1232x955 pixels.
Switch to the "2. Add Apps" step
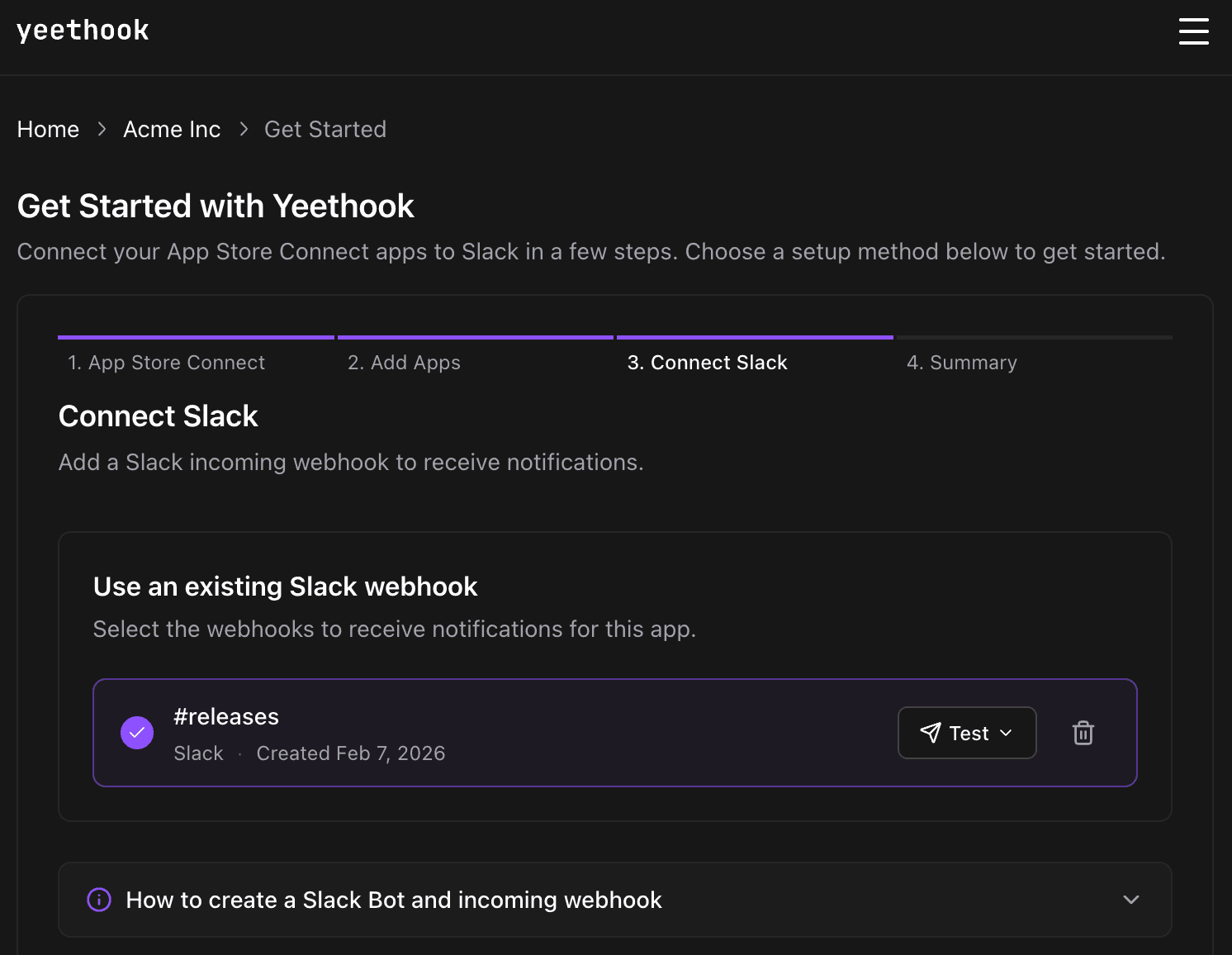(x=404, y=362)
